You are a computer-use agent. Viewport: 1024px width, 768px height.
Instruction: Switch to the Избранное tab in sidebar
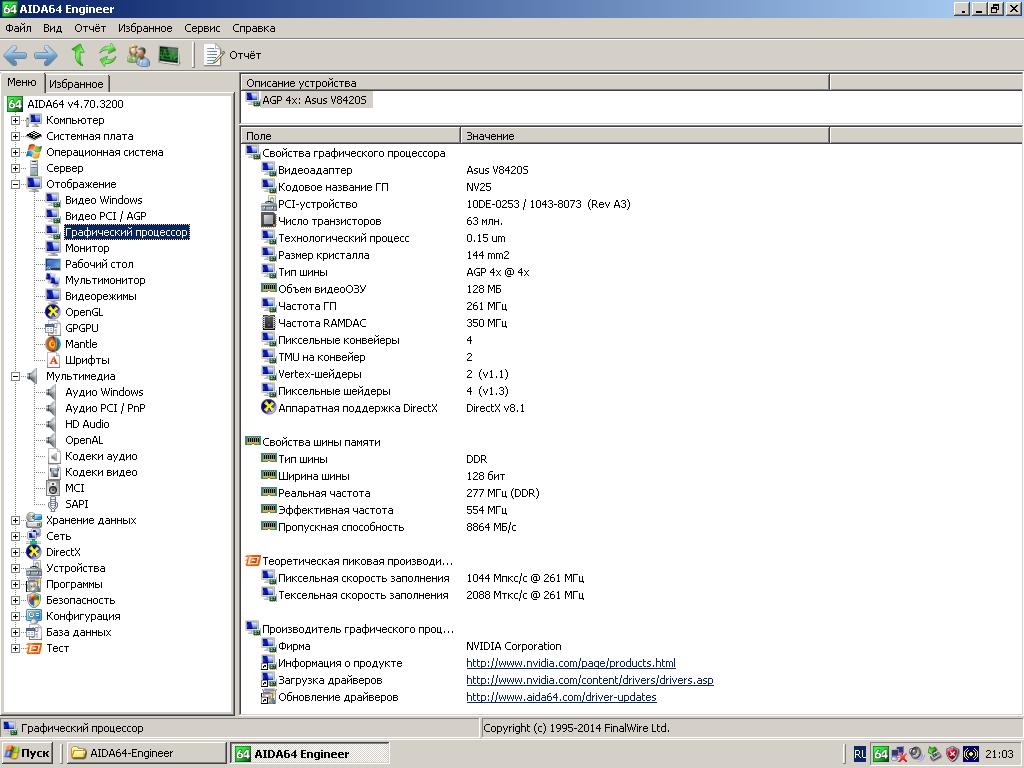tap(76, 84)
